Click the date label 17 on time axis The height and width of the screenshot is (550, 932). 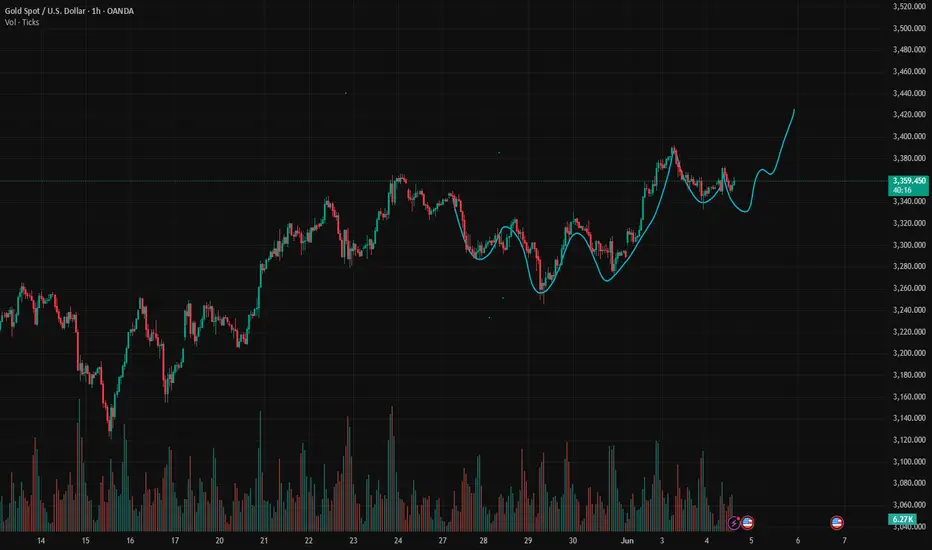coord(175,540)
